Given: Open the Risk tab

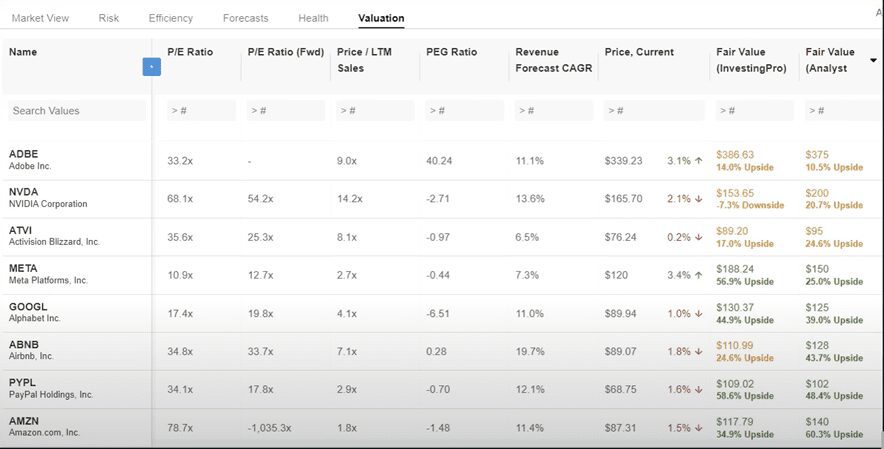Looking at the screenshot, I should coord(109,18).
